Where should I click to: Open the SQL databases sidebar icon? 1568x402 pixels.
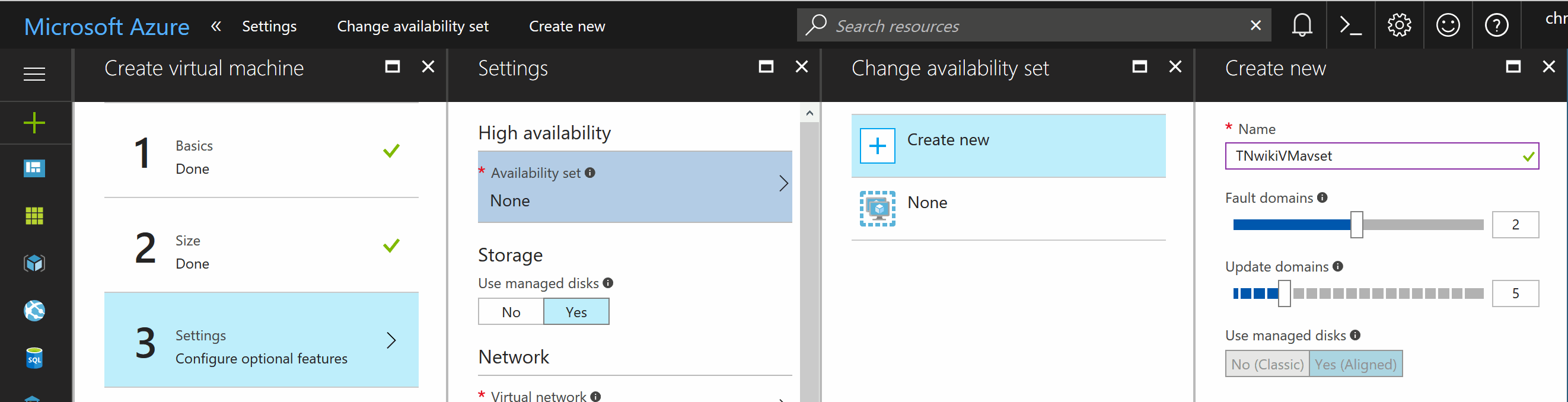34,358
